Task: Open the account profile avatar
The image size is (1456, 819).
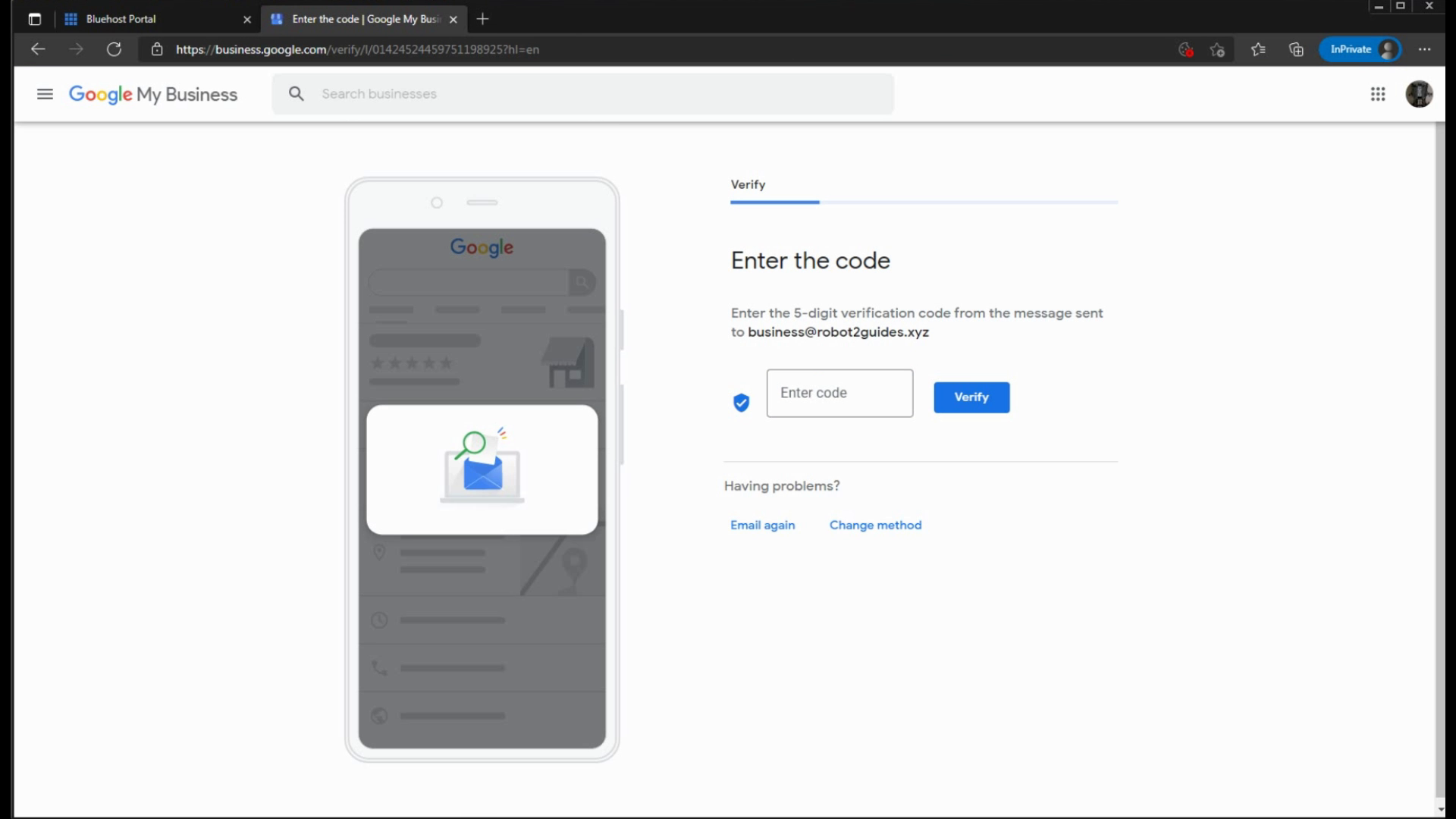Action: coord(1418,94)
